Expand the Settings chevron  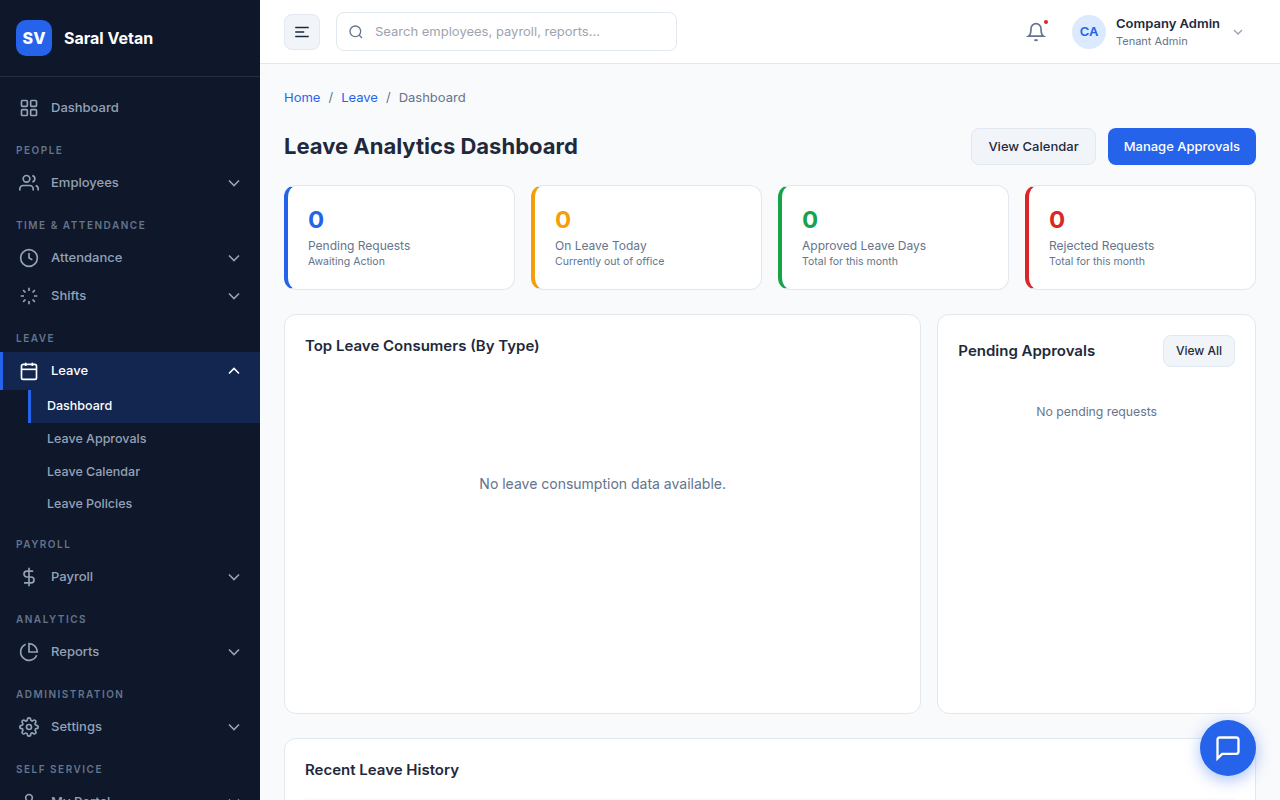click(x=234, y=727)
